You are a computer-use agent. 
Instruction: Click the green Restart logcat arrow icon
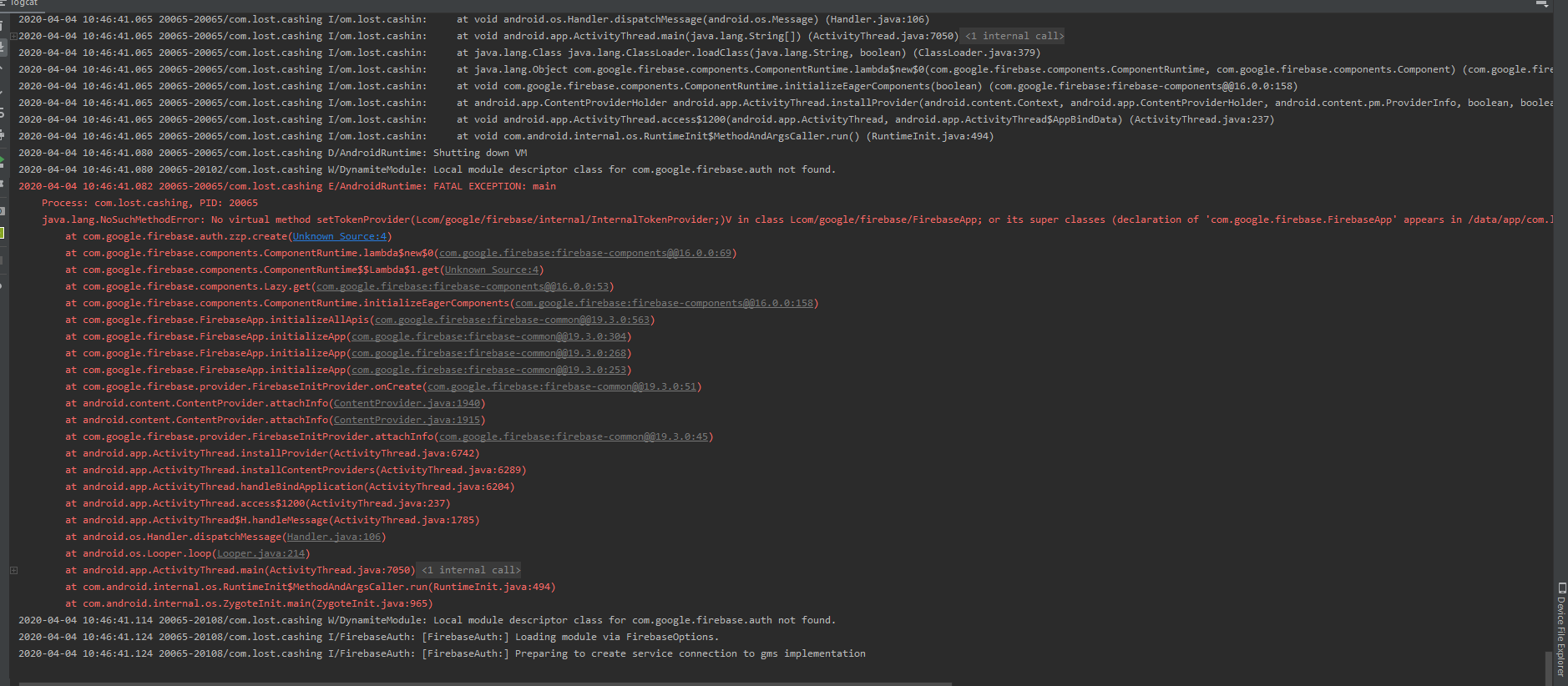(x=3, y=161)
